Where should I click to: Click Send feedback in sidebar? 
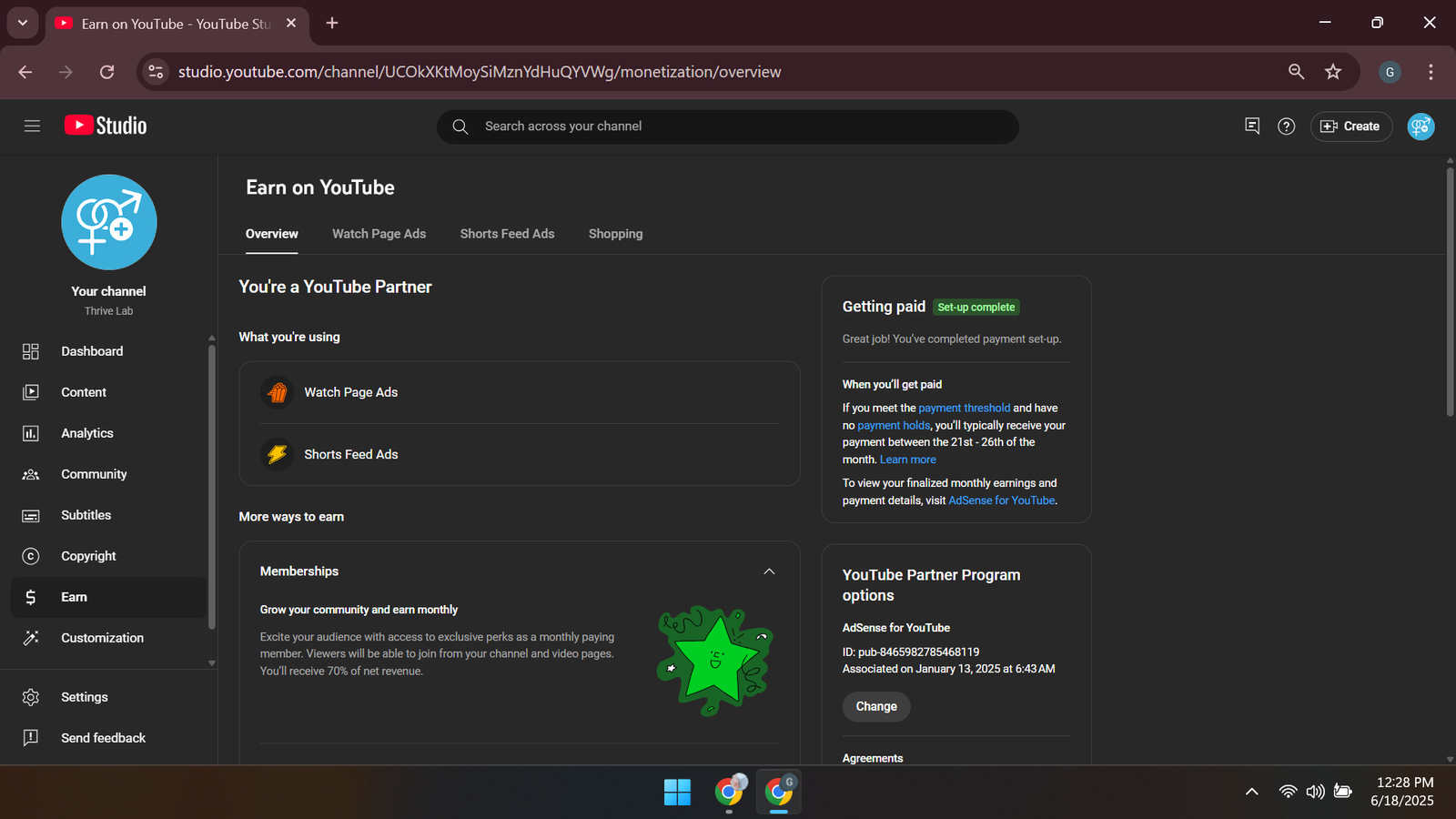109,738
